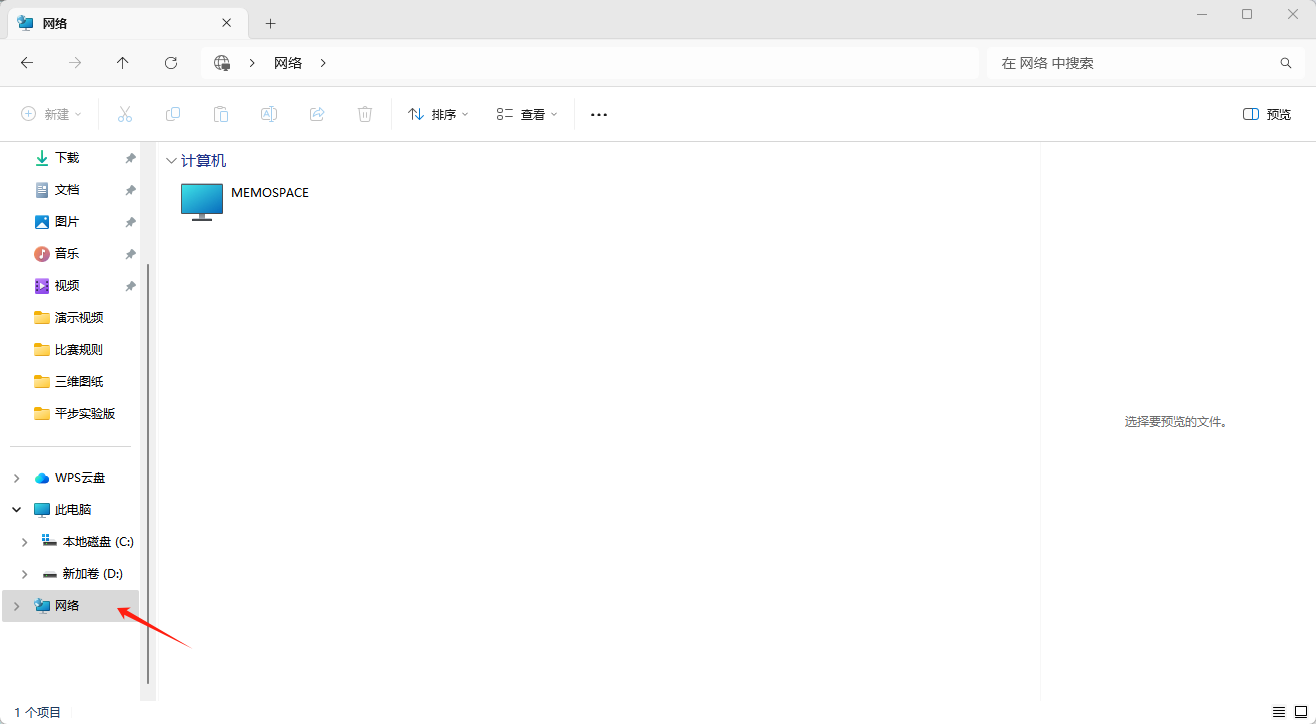Click the 在 网络 中搜索 search box
1316x724 pixels.
point(1135,63)
